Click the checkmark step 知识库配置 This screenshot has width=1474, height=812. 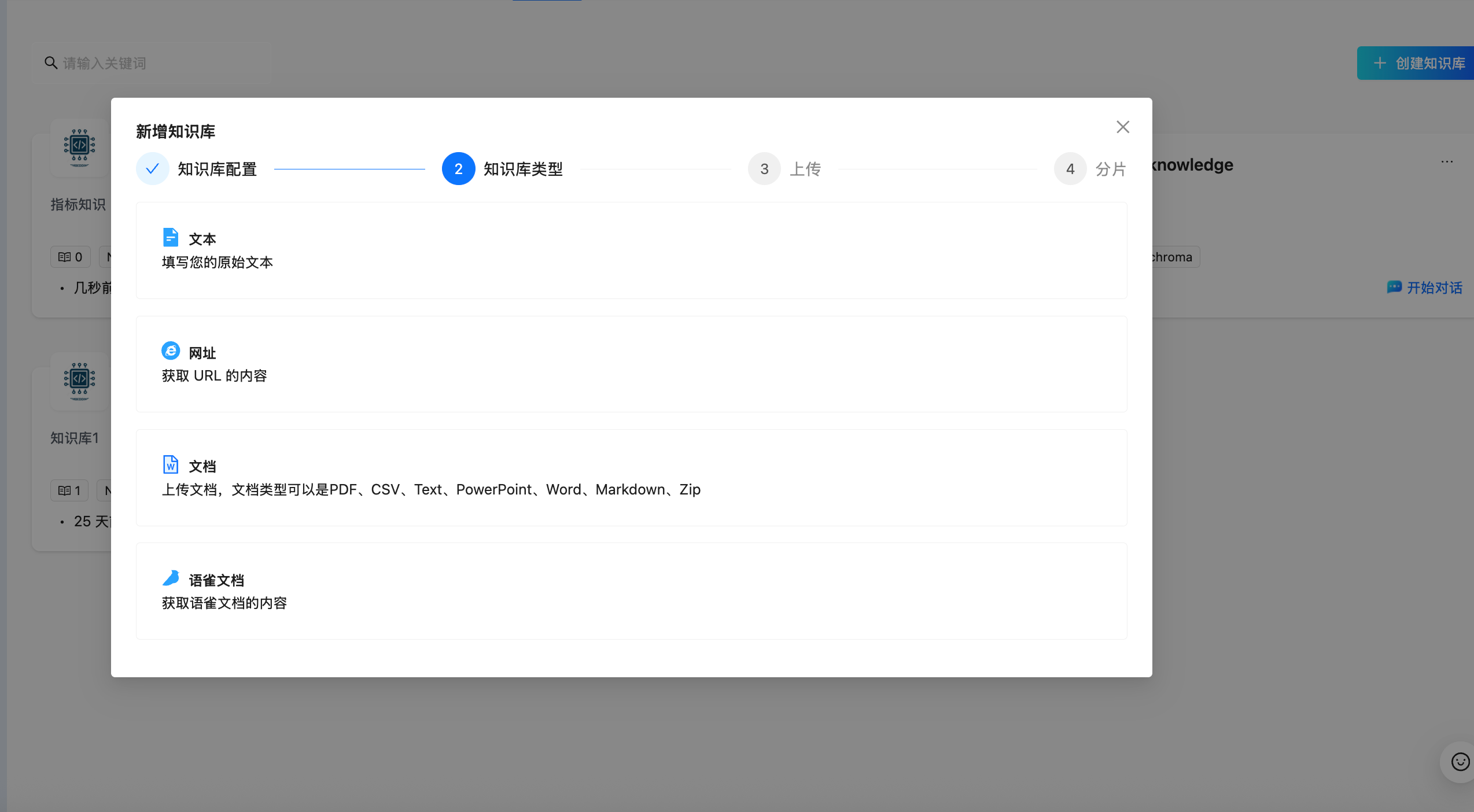click(153, 169)
